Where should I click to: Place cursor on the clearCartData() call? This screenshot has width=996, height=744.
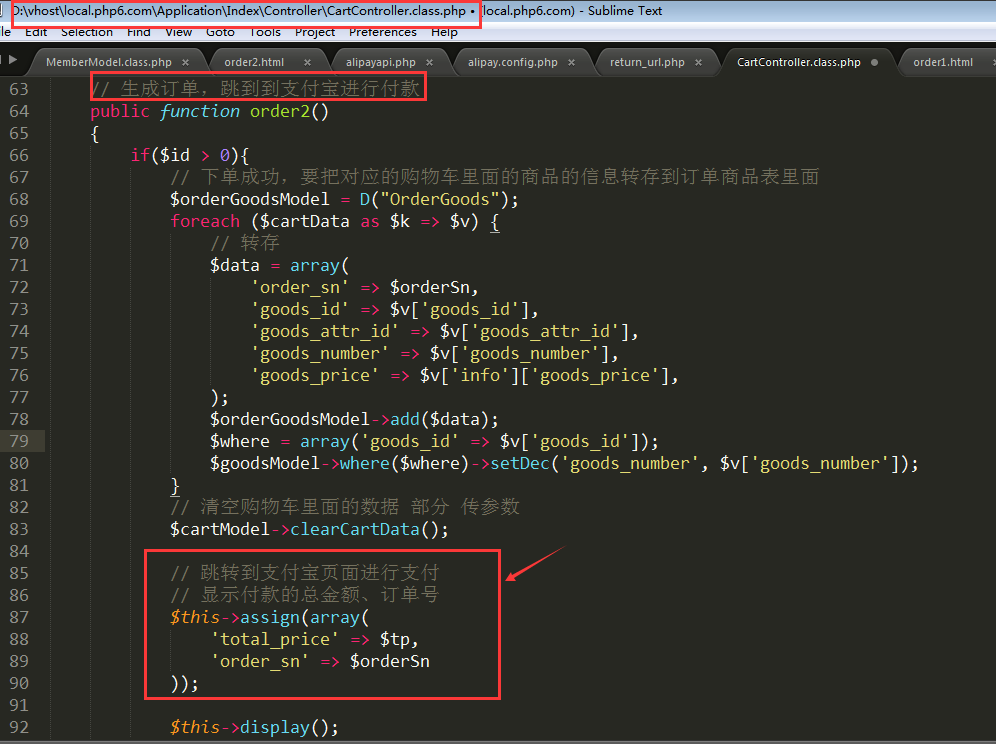368,529
